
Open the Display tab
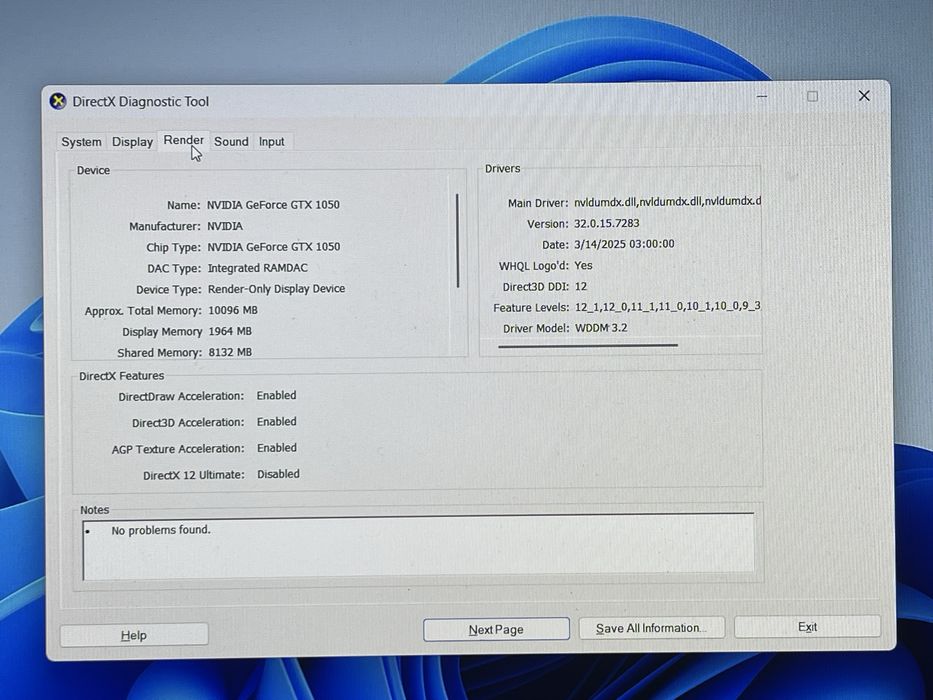(132, 142)
